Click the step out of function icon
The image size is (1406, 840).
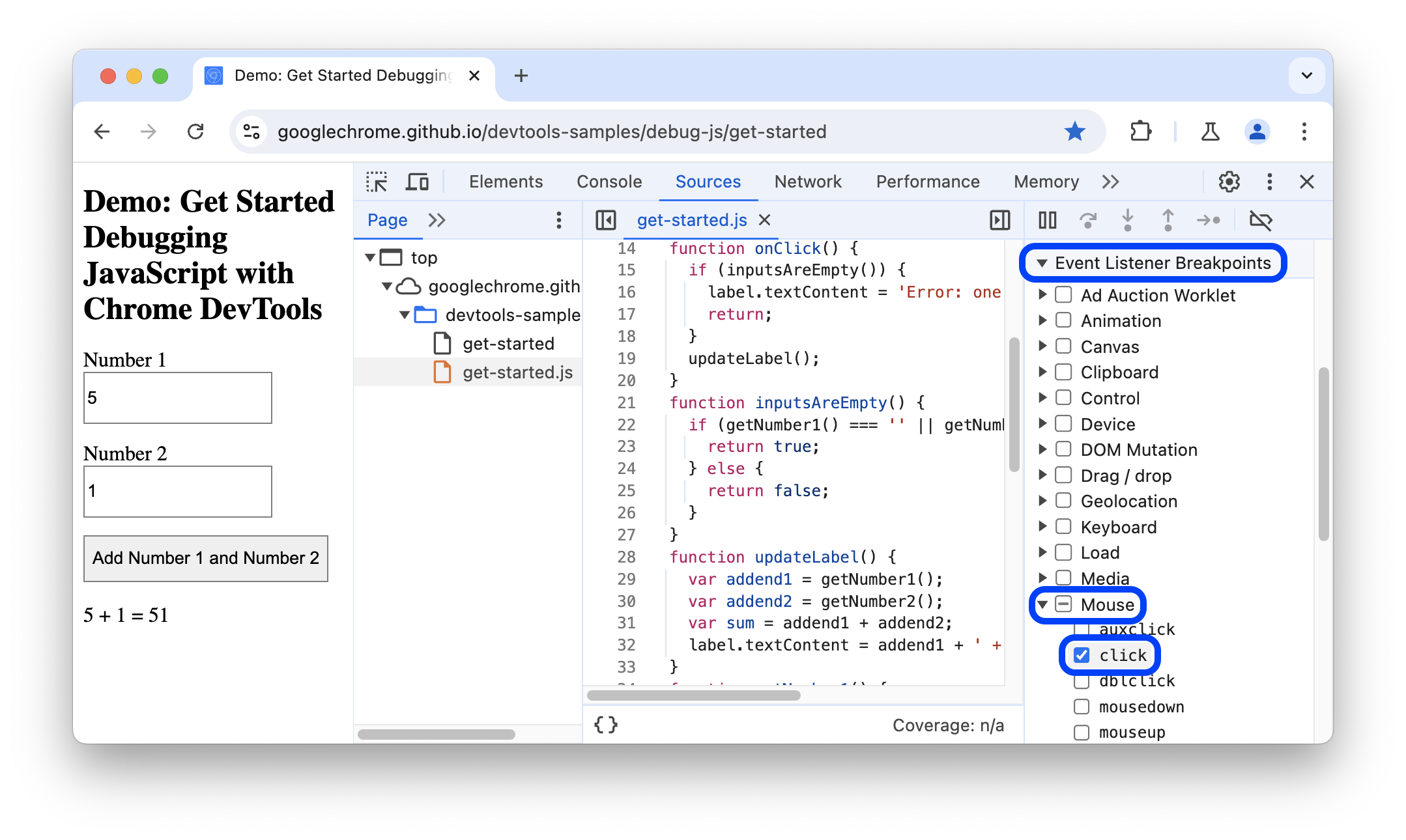[1168, 220]
